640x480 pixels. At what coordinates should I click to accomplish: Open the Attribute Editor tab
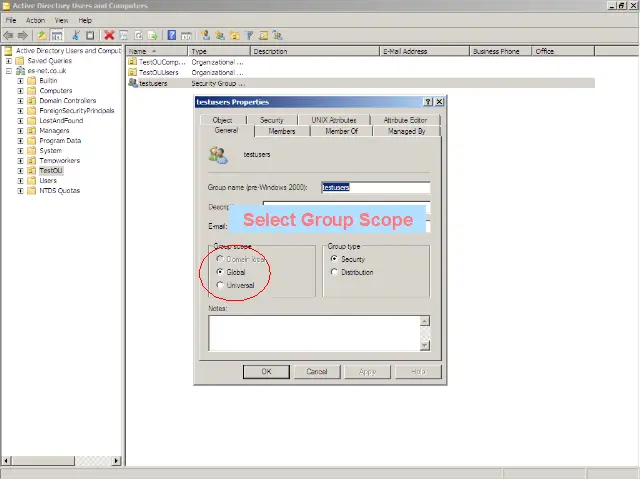click(x=405, y=120)
